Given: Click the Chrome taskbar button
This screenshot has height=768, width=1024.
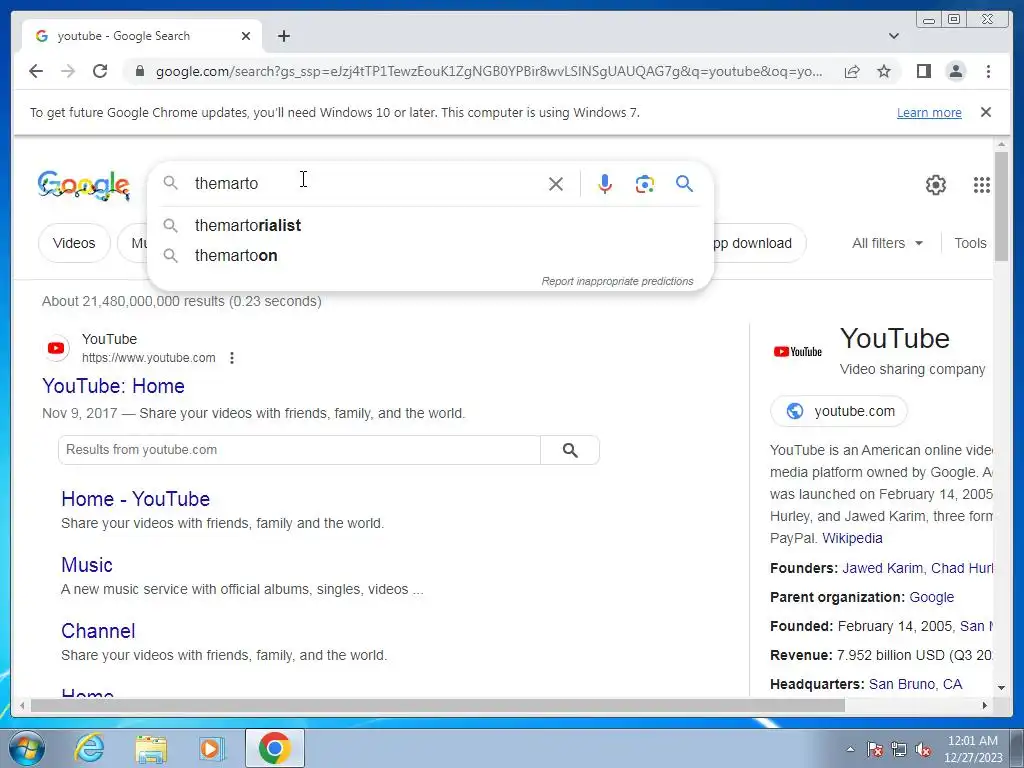Looking at the screenshot, I should (x=274, y=748).
